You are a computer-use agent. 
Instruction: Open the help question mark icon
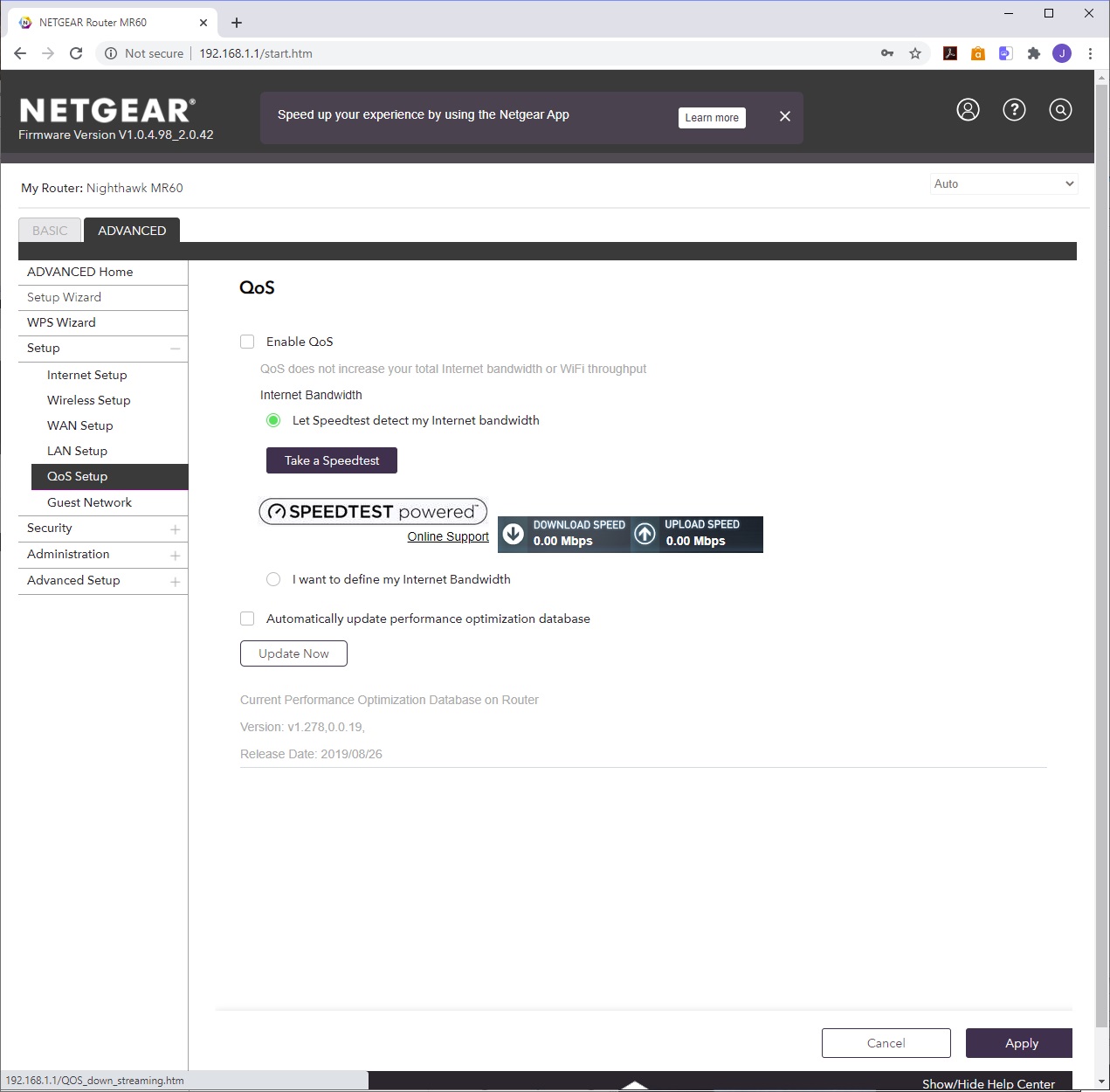1014,109
